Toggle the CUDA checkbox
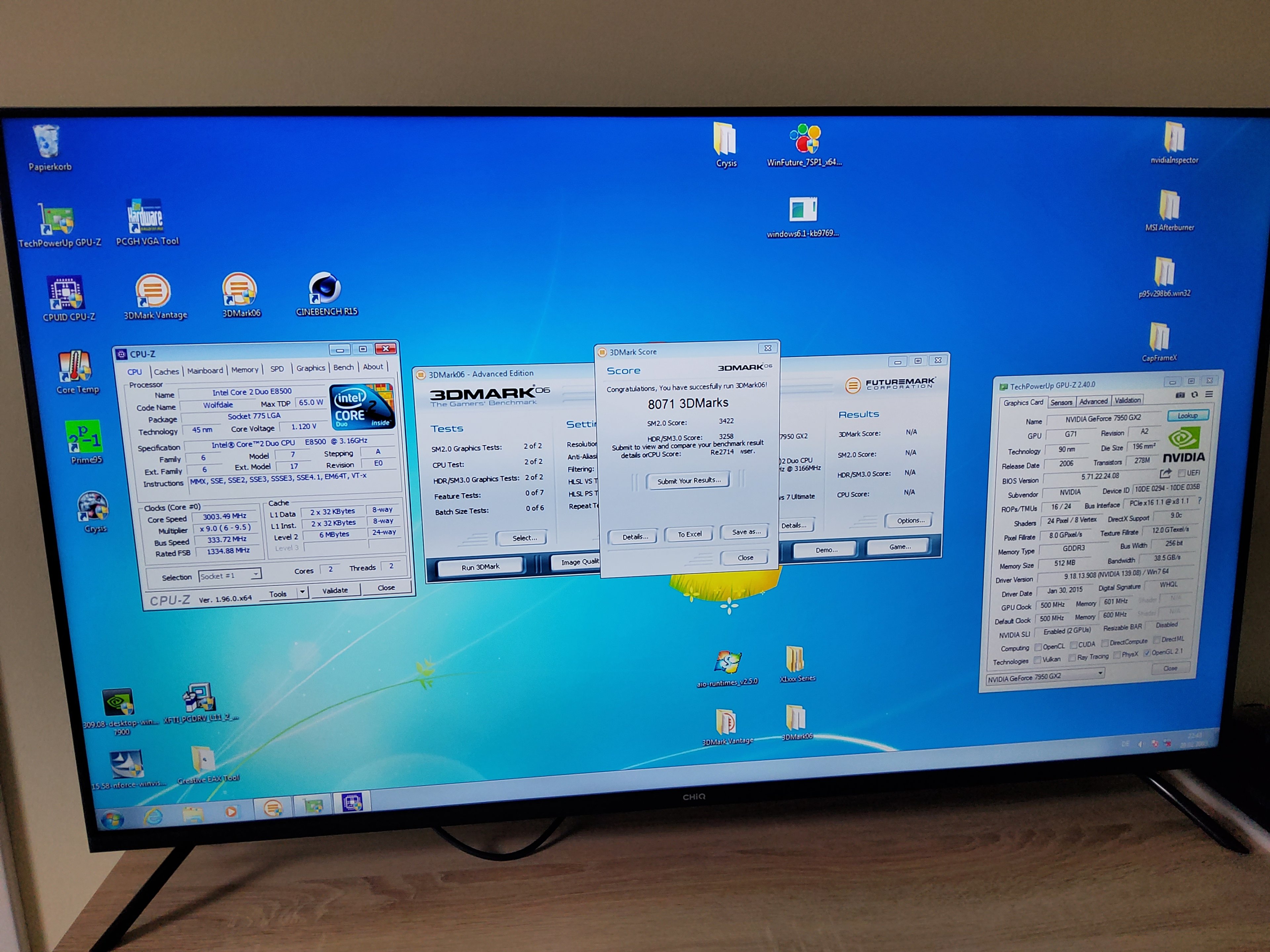 [x=1073, y=645]
